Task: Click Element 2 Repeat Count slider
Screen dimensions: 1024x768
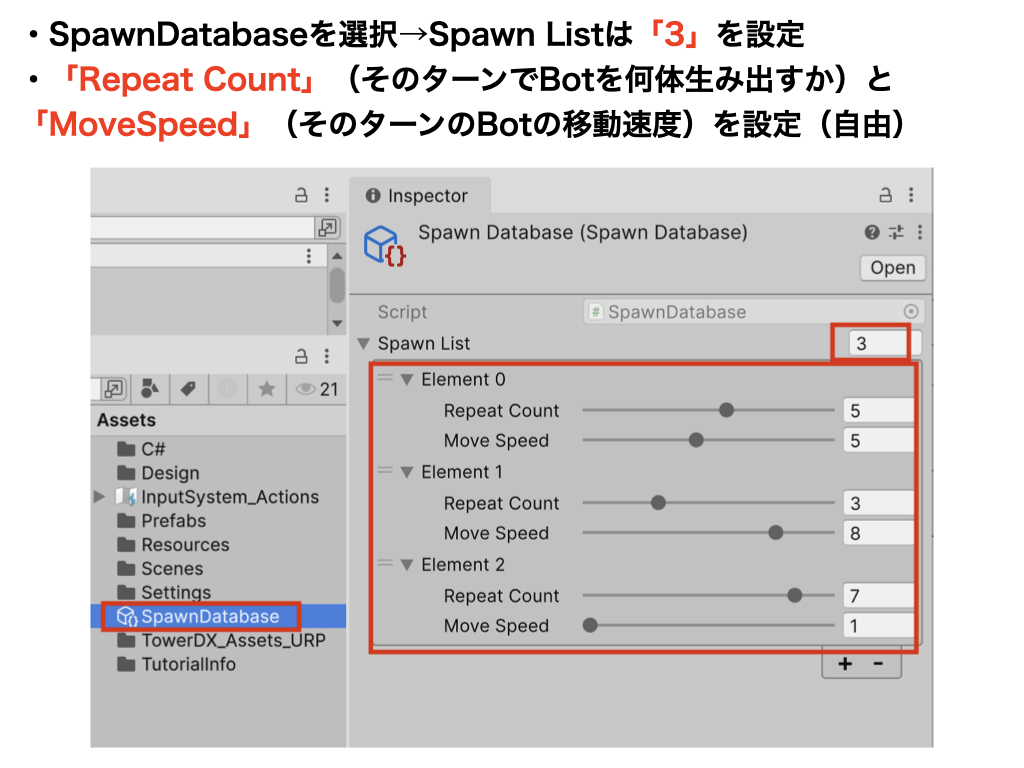Action: 709,596
